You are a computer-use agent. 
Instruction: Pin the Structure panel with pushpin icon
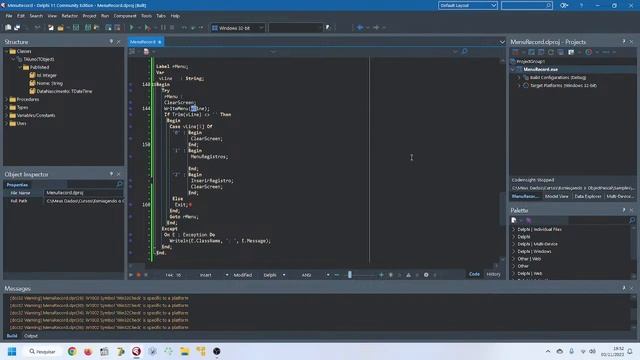click(x=111, y=42)
